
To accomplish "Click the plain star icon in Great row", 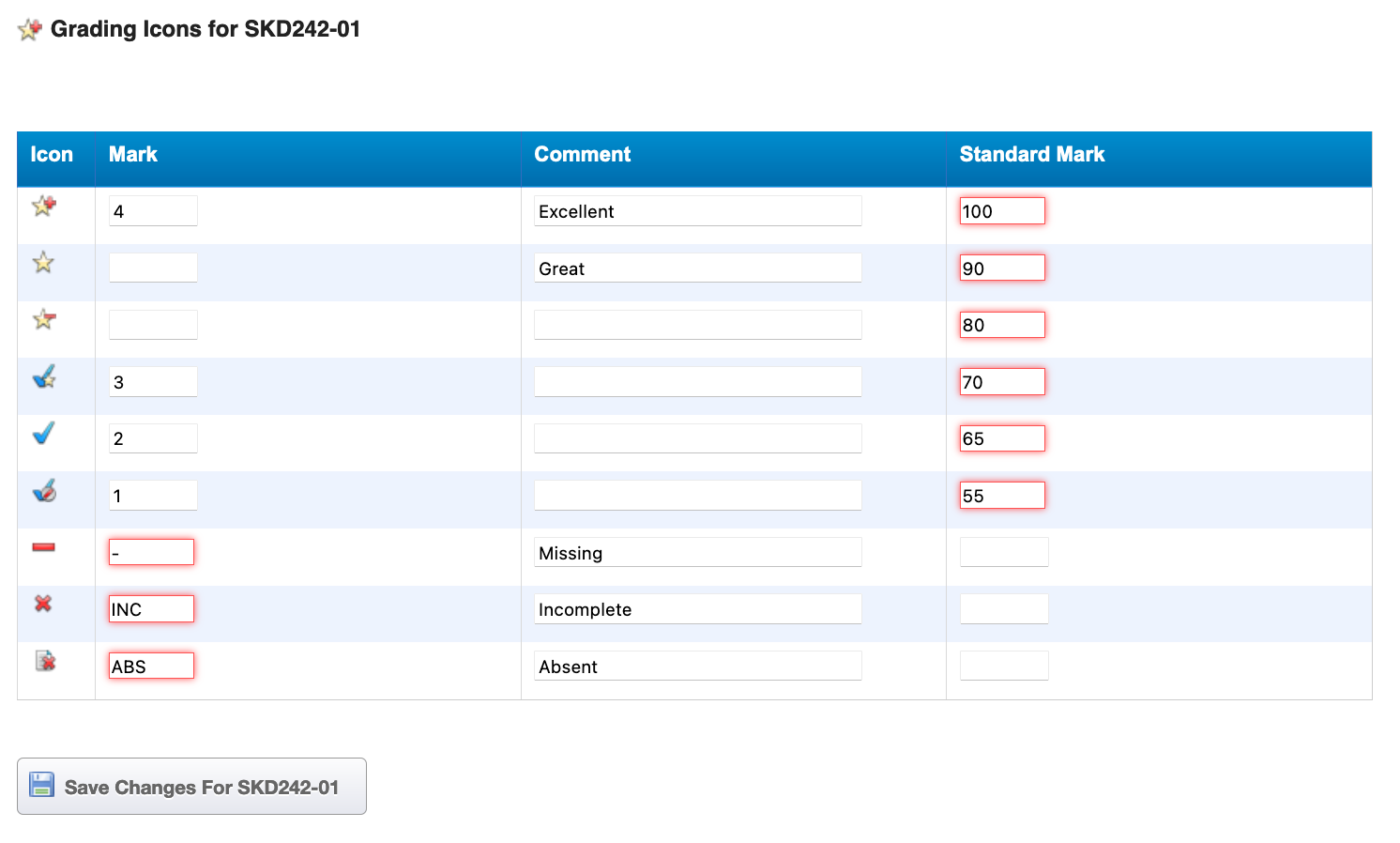I will (43, 263).
